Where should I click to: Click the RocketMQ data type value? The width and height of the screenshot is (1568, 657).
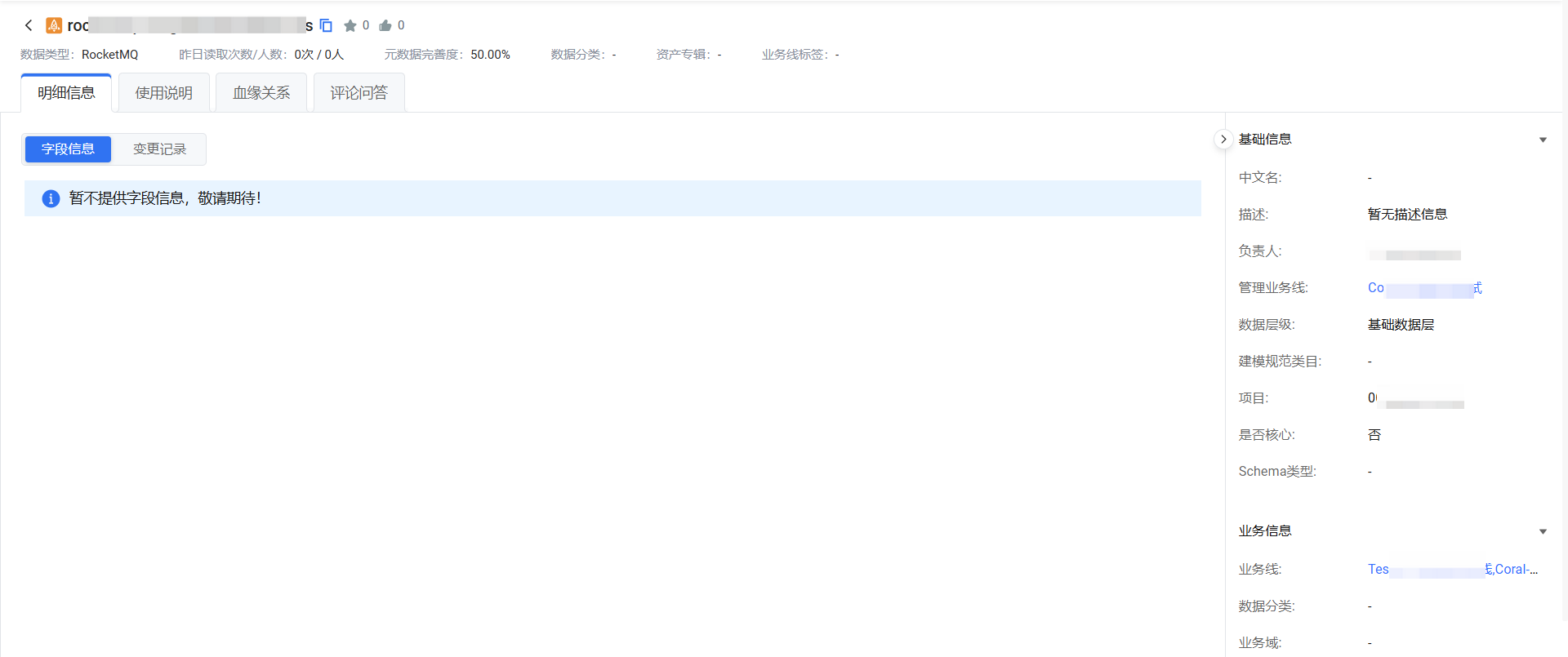(110, 55)
